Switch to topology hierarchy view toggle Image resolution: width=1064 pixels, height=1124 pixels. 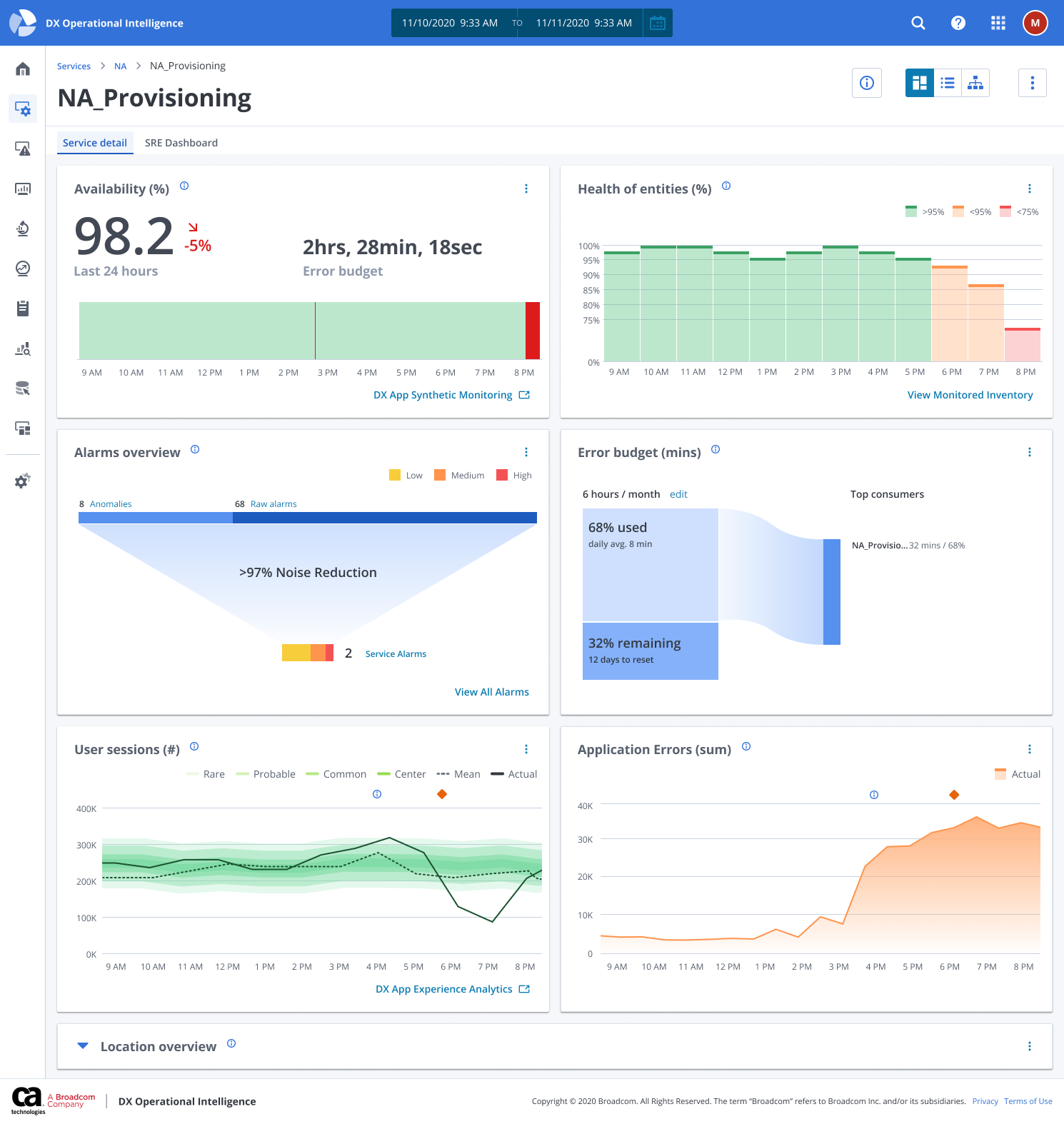(x=975, y=83)
